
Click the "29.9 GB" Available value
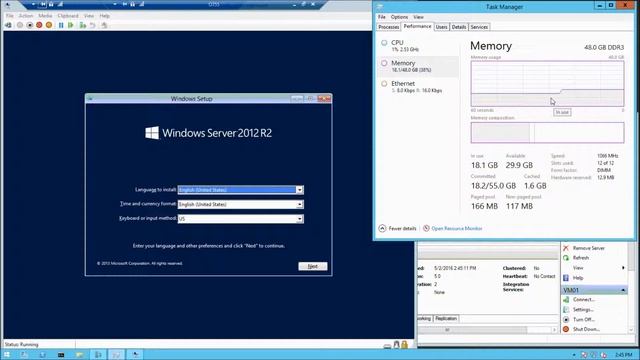pos(519,165)
